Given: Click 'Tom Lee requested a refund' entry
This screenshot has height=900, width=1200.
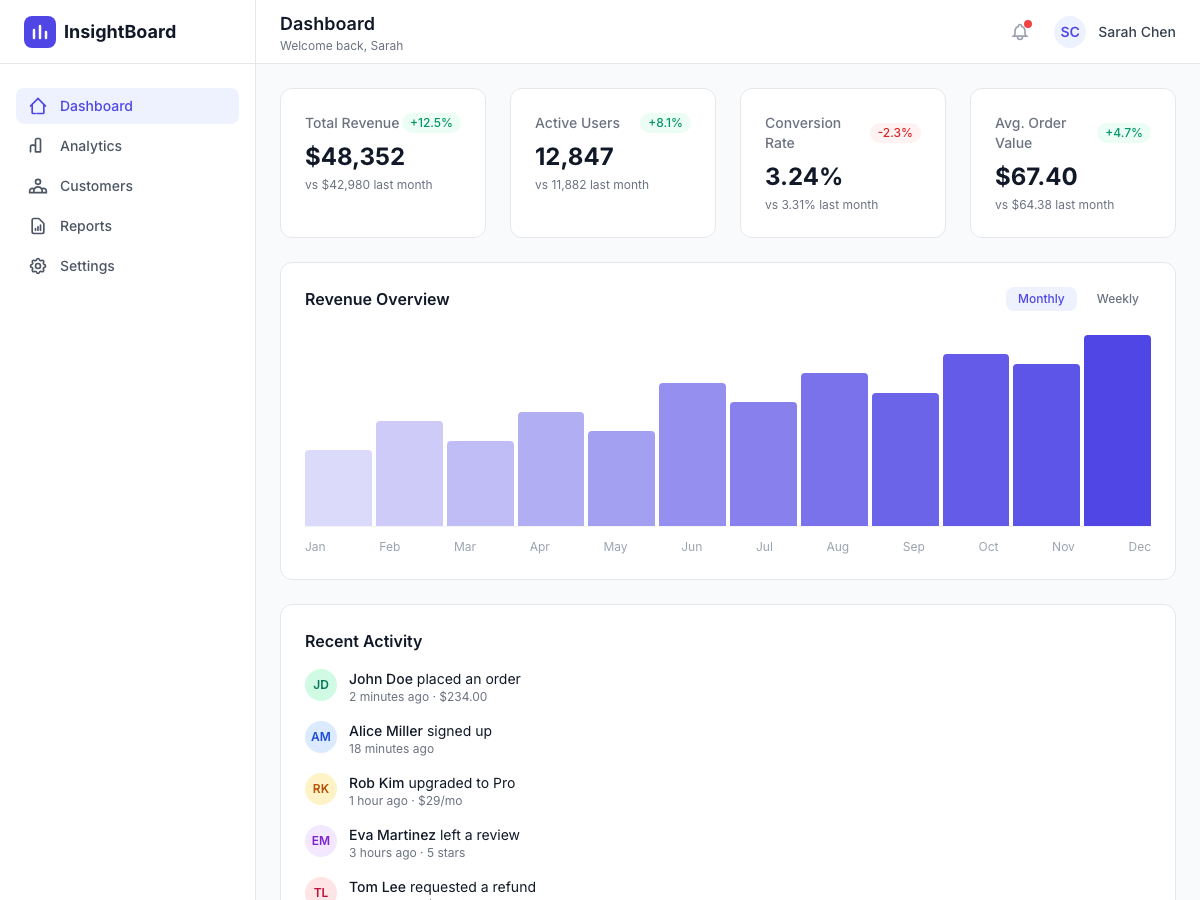Looking at the screenshot, I should pos(442,887).
